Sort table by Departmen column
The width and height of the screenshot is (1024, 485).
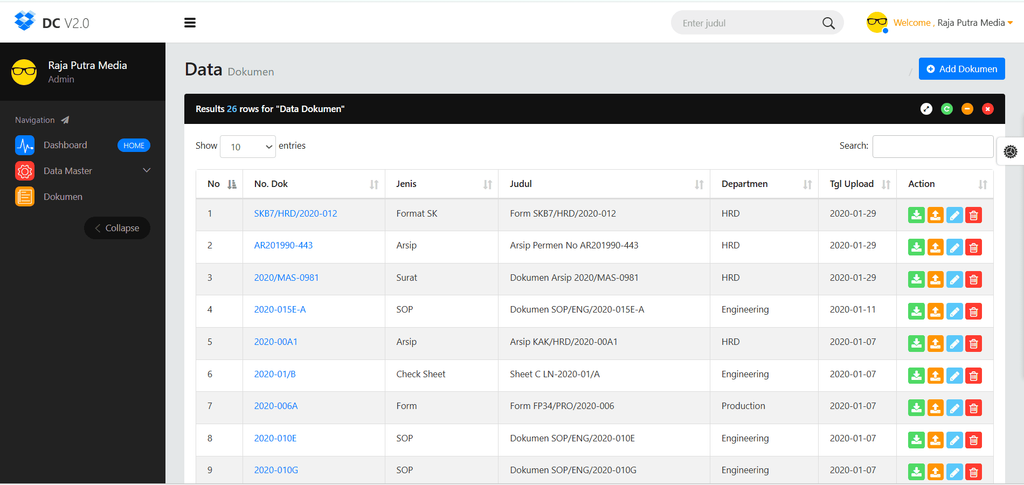coord(764,184)
